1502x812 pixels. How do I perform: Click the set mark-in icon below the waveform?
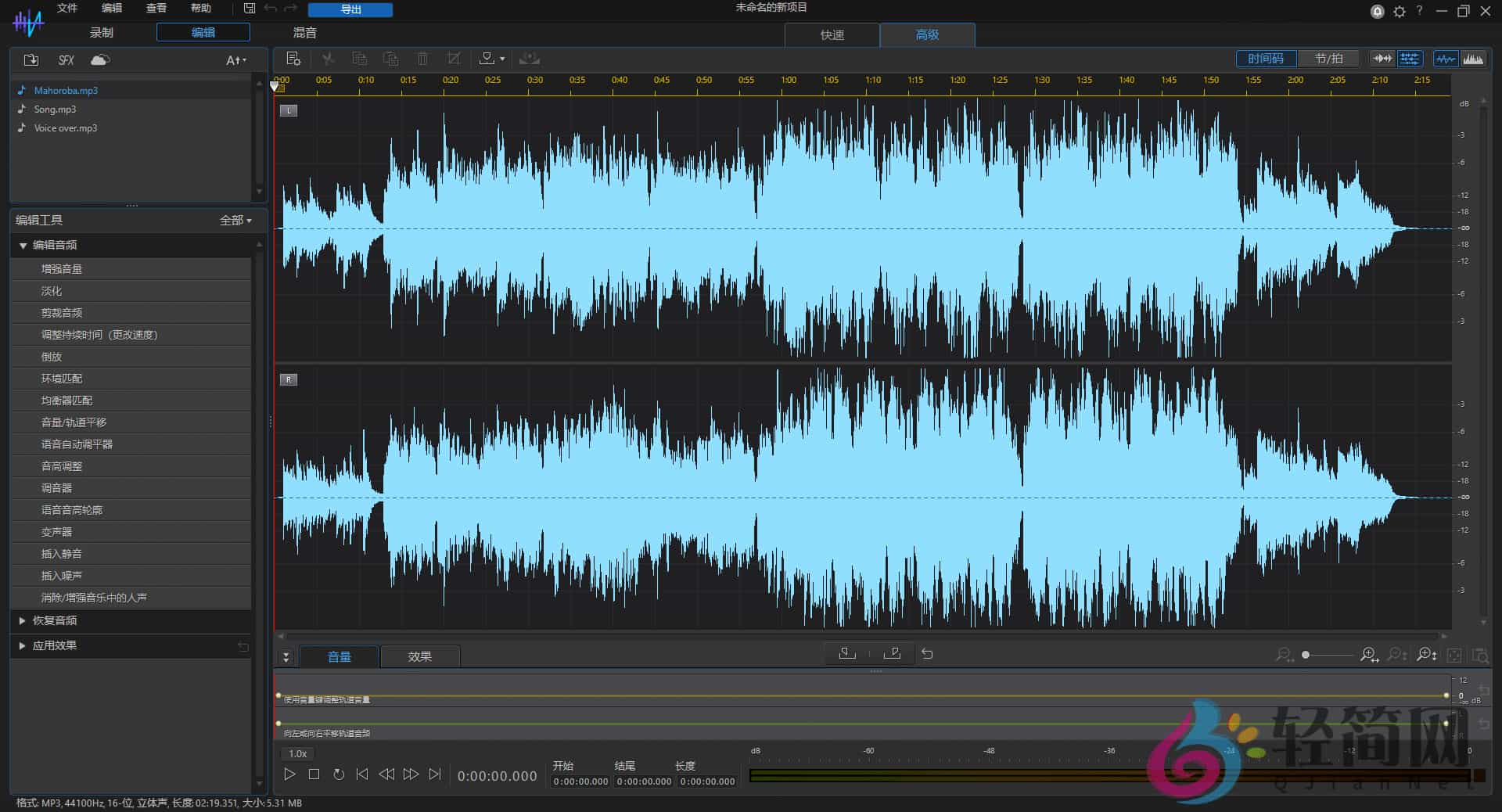tap(847, 653)
